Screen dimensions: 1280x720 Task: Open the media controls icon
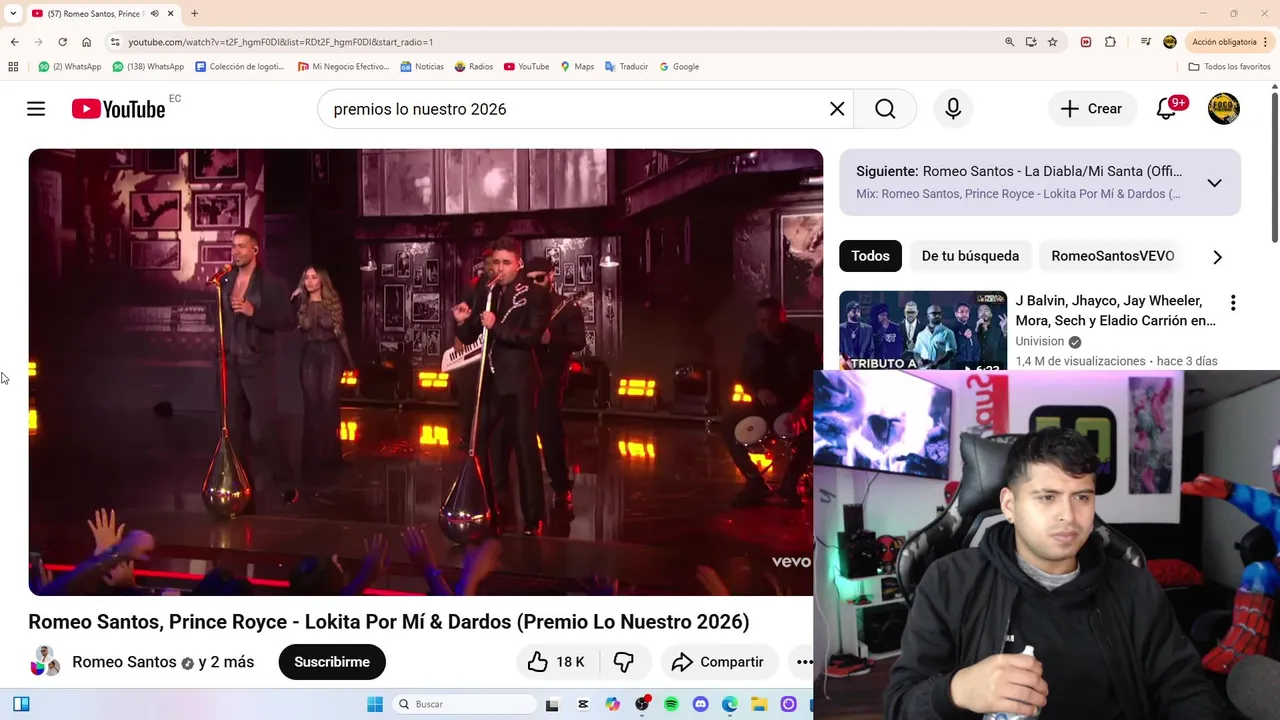[x=1146, y=42]
